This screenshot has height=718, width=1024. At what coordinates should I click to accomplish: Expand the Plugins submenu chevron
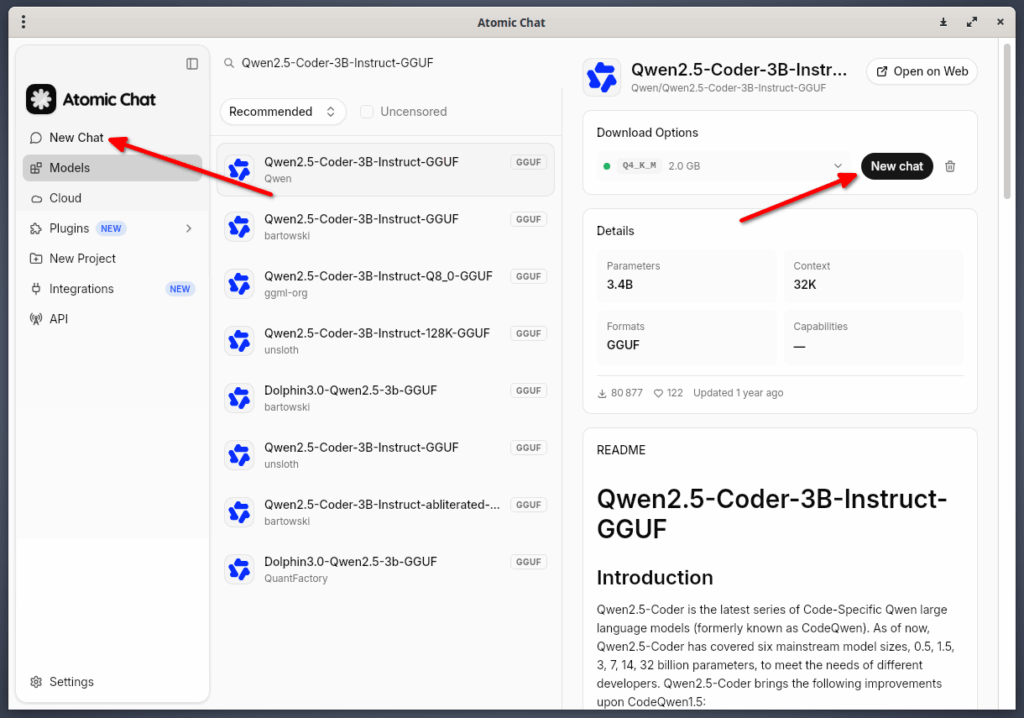coord(189,229)
